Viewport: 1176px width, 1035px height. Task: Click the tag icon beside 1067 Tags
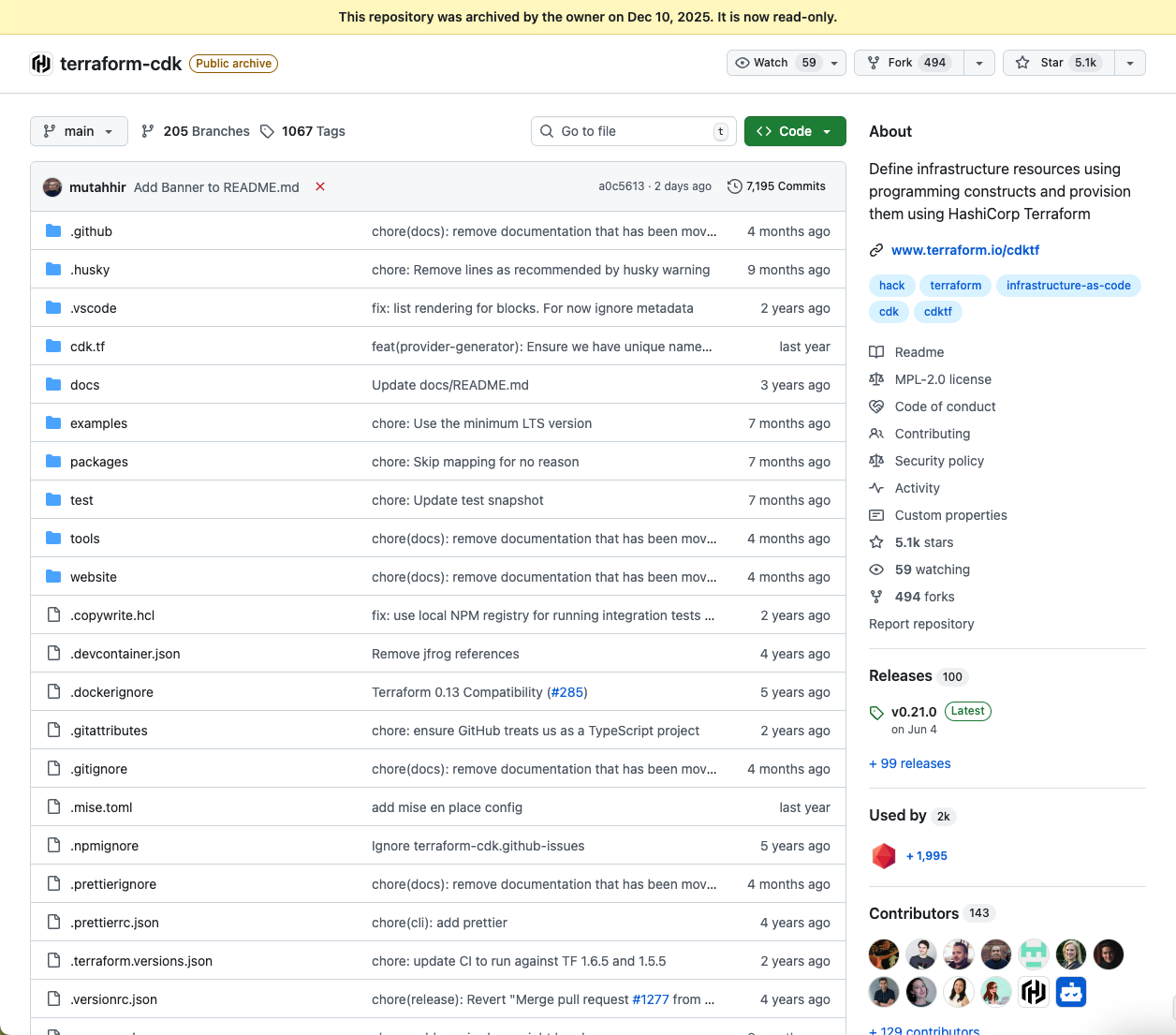pyautogui.click(x=268, y=131)
